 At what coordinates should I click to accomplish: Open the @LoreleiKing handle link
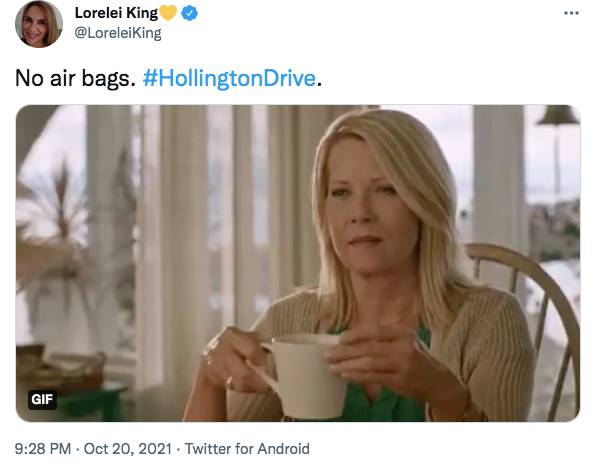(118, 33)
